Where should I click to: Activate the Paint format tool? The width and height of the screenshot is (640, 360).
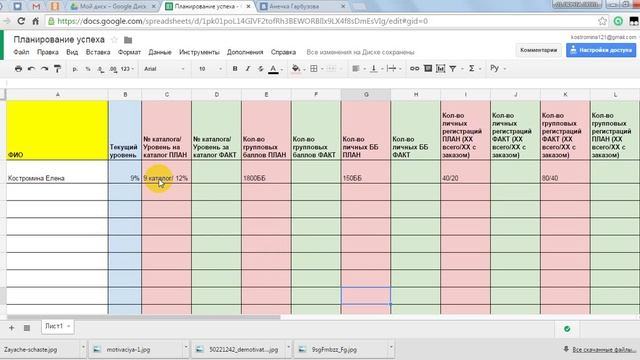(58, 69)
